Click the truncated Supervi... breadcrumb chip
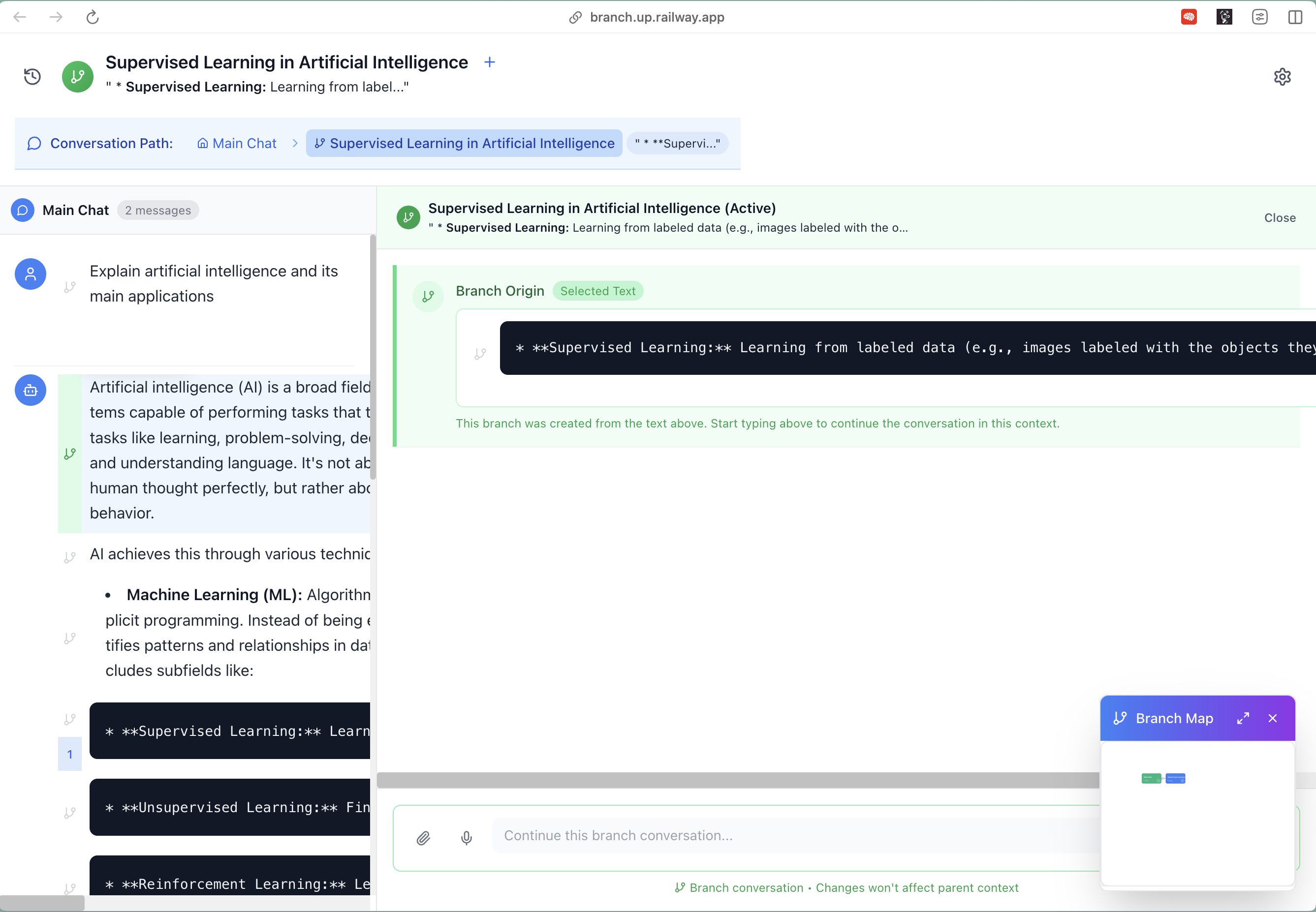The height and width of the screenshot is (912, 1316). point(677,144)
